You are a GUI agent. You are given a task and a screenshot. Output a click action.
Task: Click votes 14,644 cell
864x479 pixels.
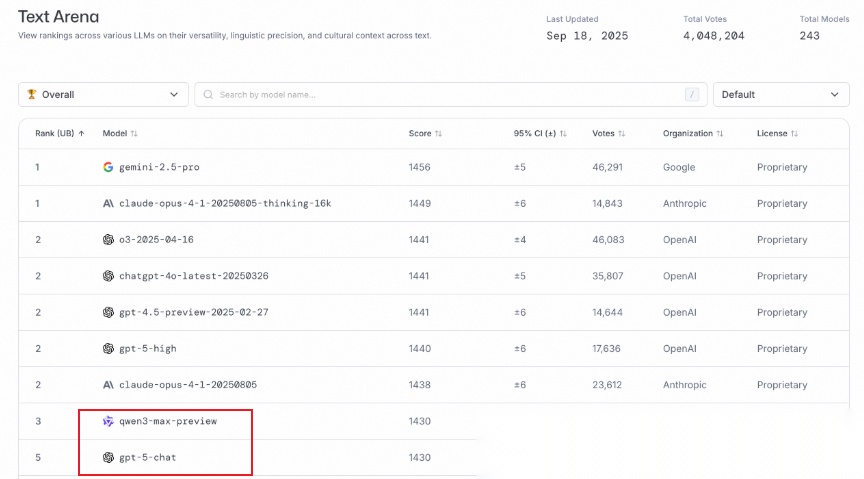[x=607, y=312]
